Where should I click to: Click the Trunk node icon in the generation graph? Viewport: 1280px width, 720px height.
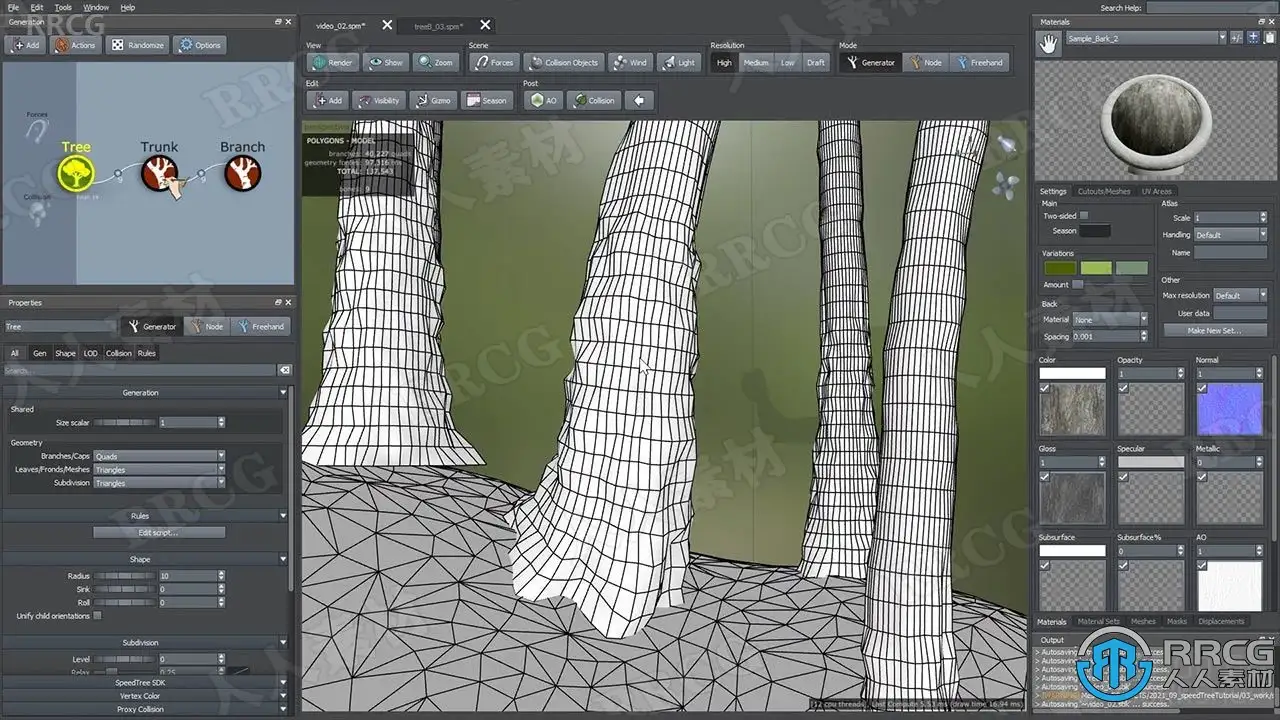[x=159, y=175]
